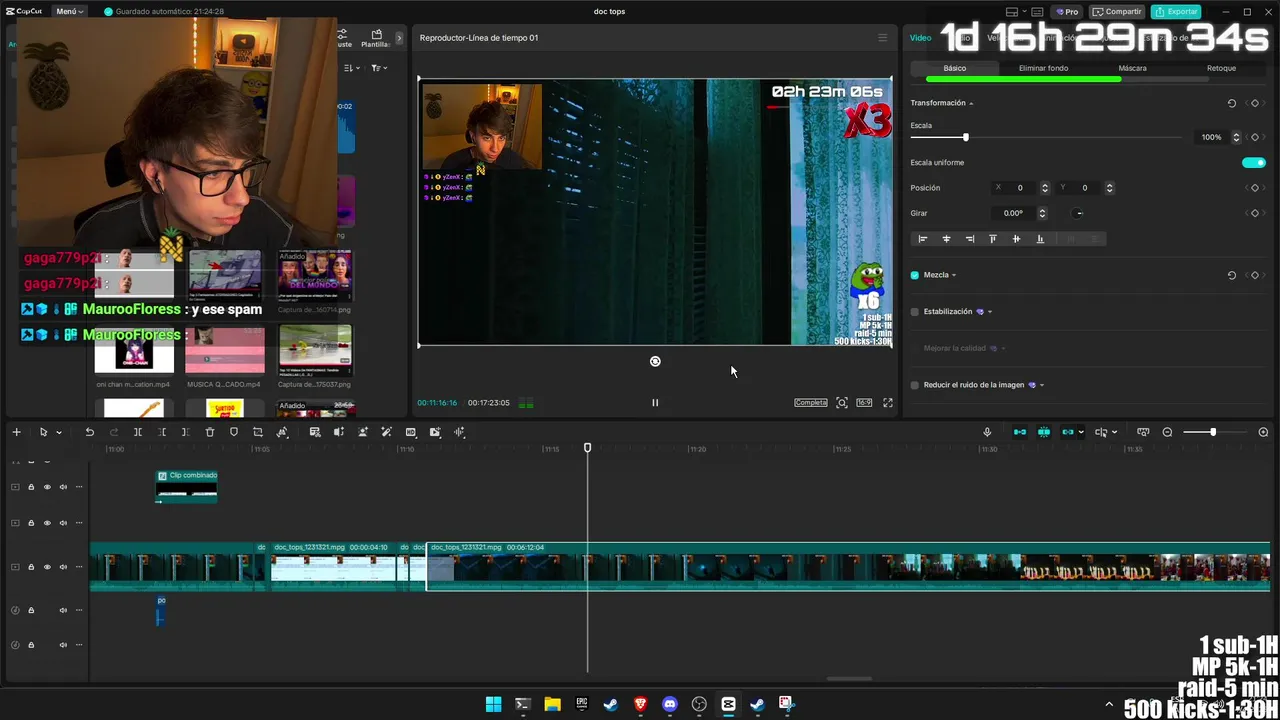Turn off the Escala uniforme switch
Viewport: 1280px width, 720px height.
(1254, 163)
